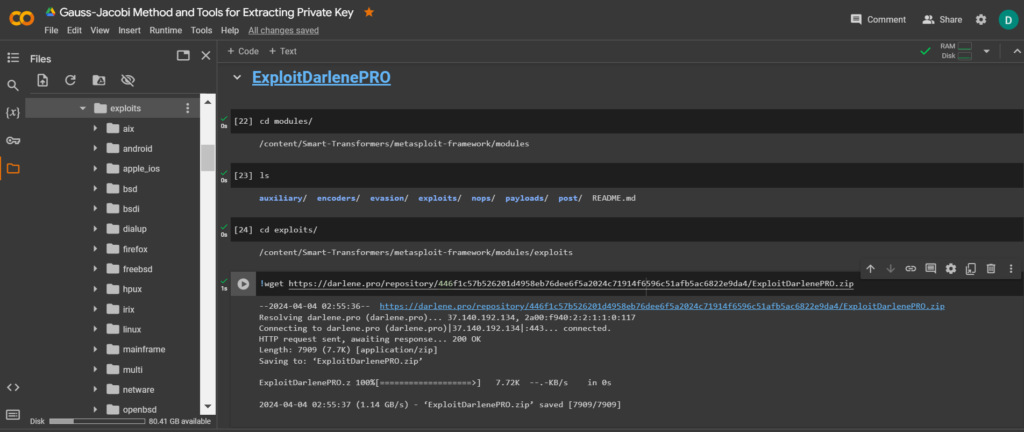Screen dimensions: 1024x432
Task: Expand the firefox folder
Action: 95,249
